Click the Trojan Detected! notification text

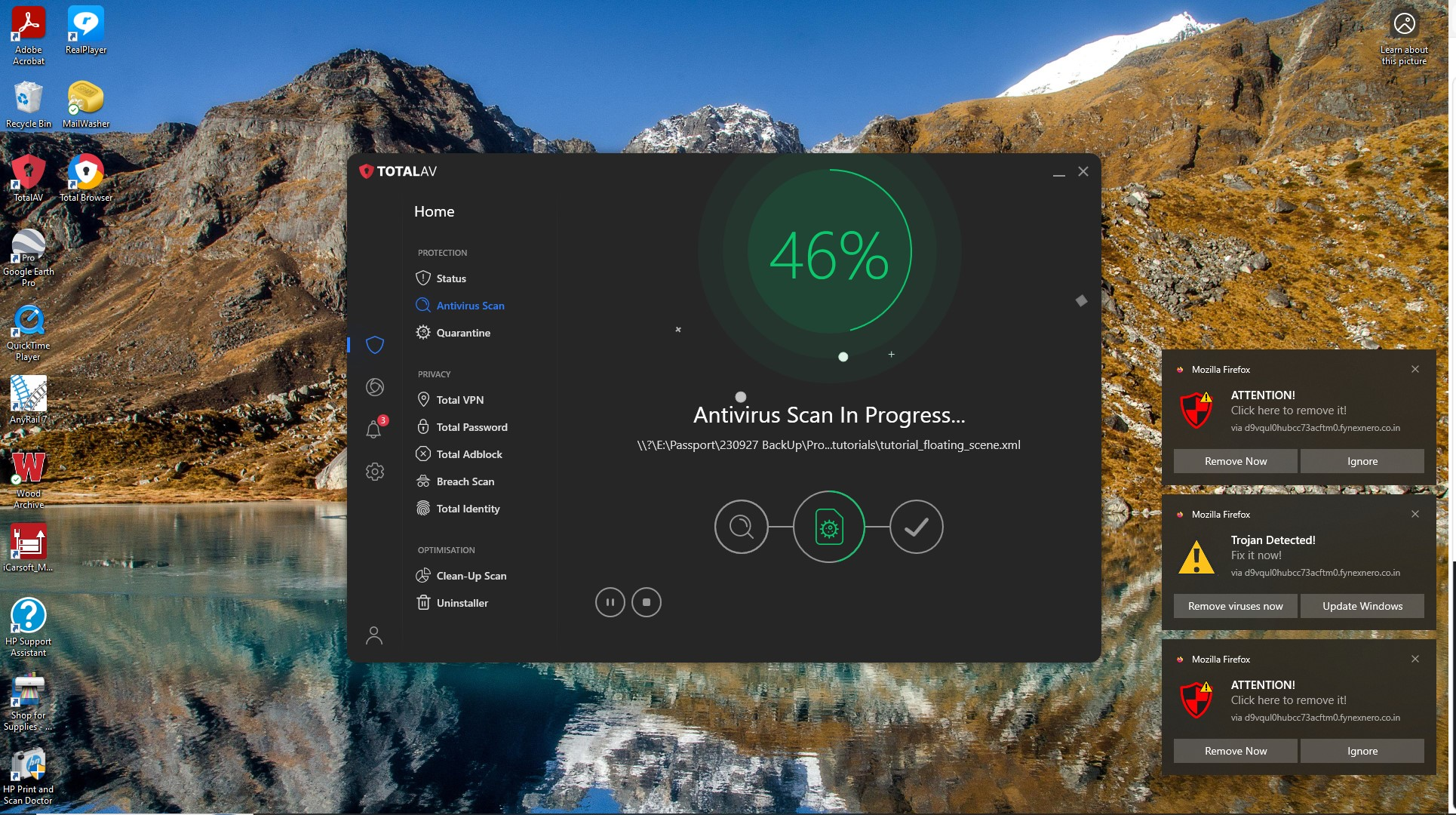[x=1273, y=540]
